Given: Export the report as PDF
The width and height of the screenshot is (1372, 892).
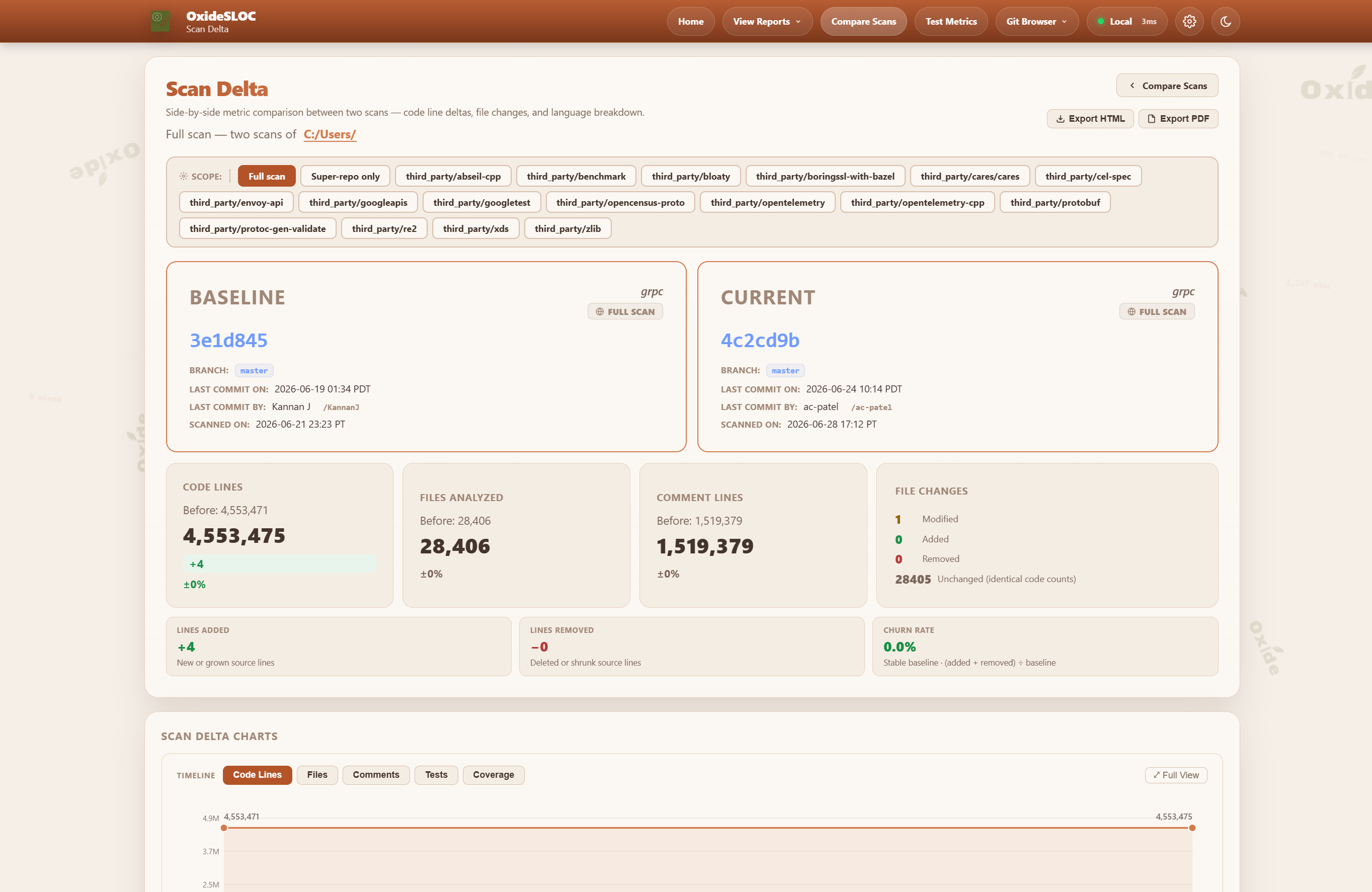Looking at the screenshot, I should (1178, 119).
